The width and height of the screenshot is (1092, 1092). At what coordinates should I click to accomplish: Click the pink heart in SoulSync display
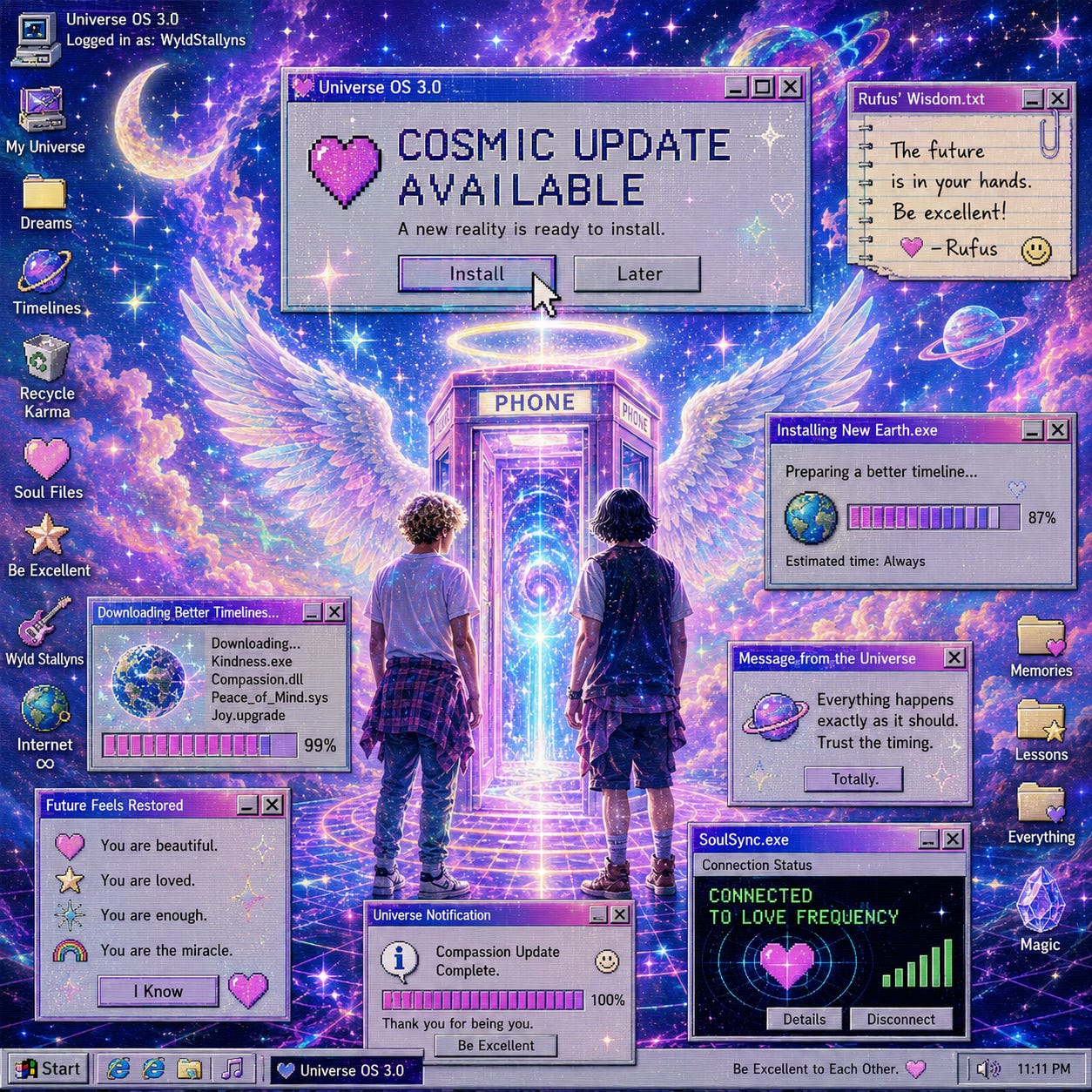pos(786,965)
